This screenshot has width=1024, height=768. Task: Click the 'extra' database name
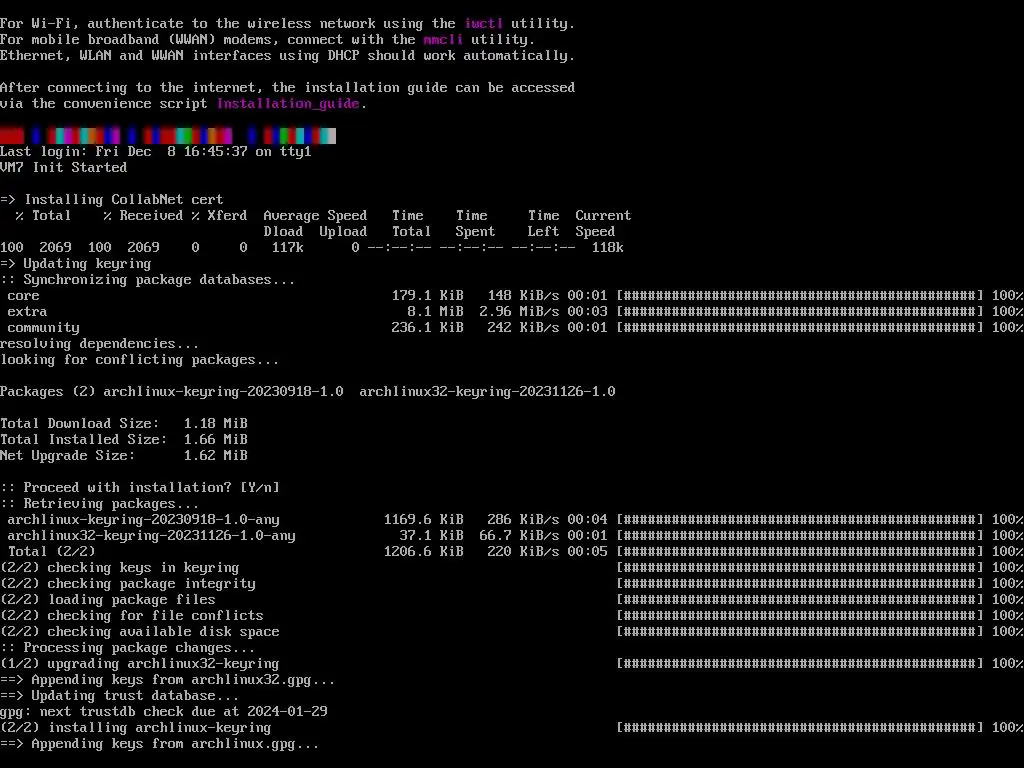coord(27,312)
